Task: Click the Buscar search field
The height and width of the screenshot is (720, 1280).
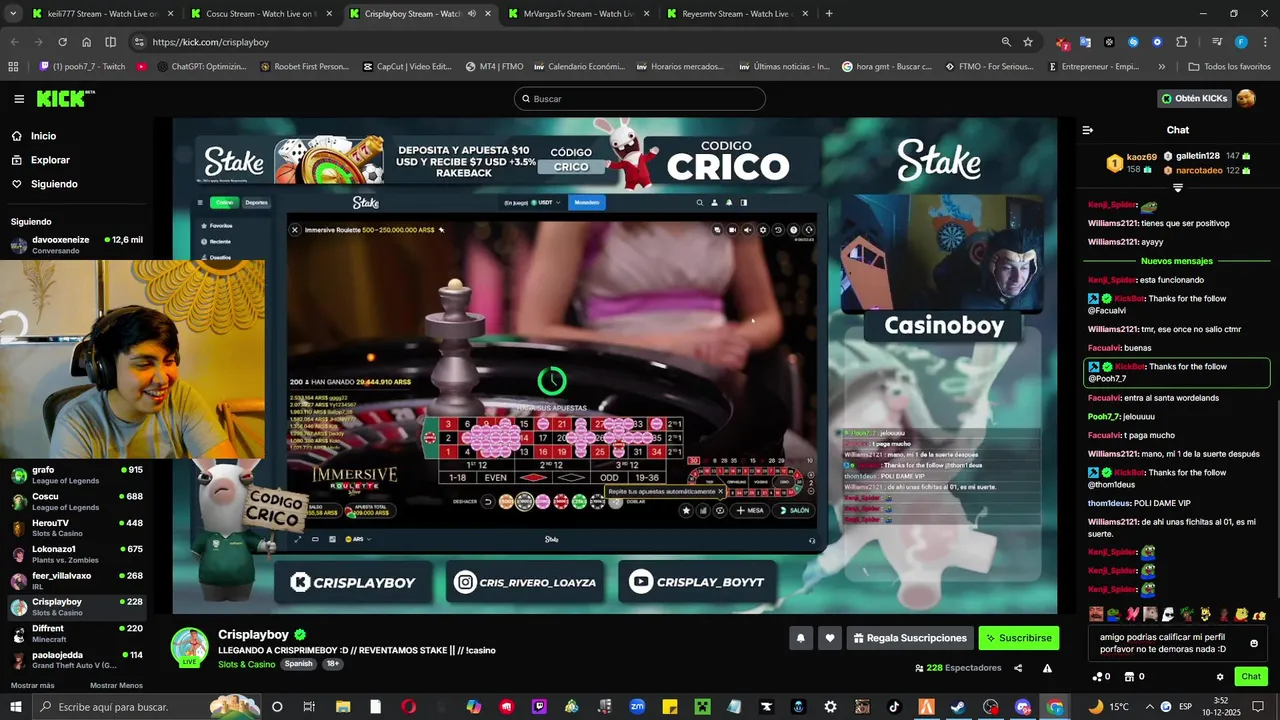Action: tap(640, 99)
